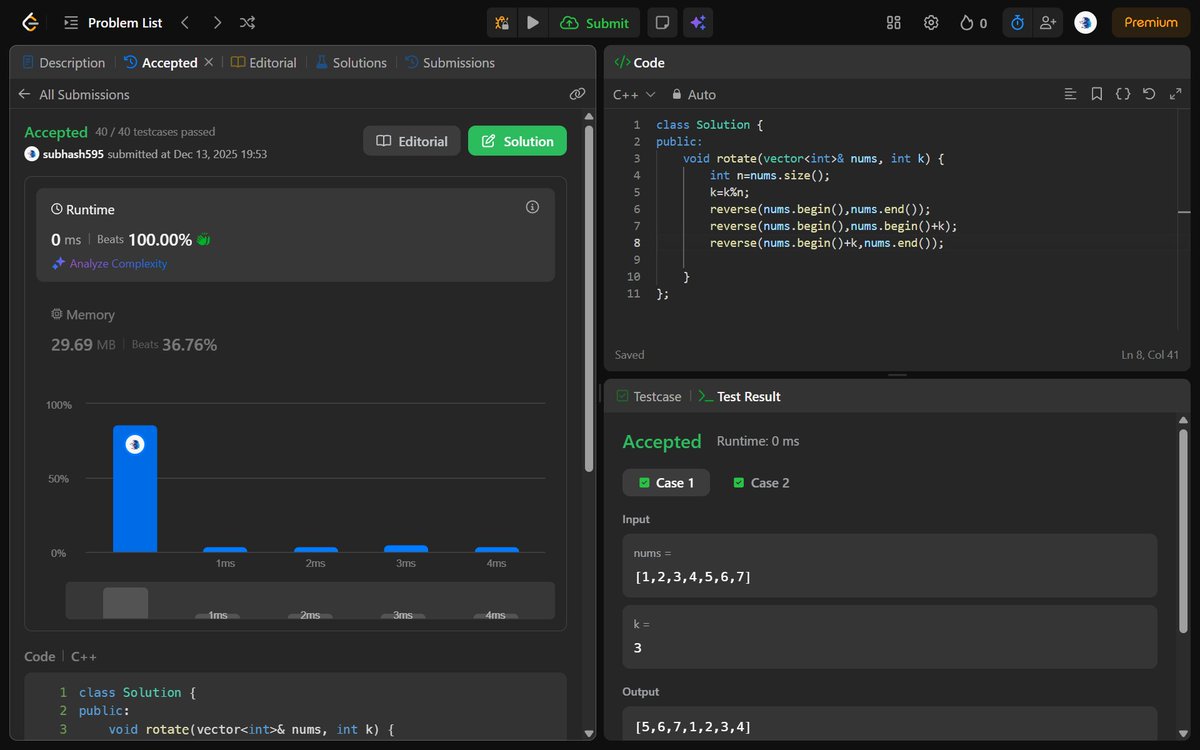
Task: Click the debug bug icon
Action: point(502,22)
